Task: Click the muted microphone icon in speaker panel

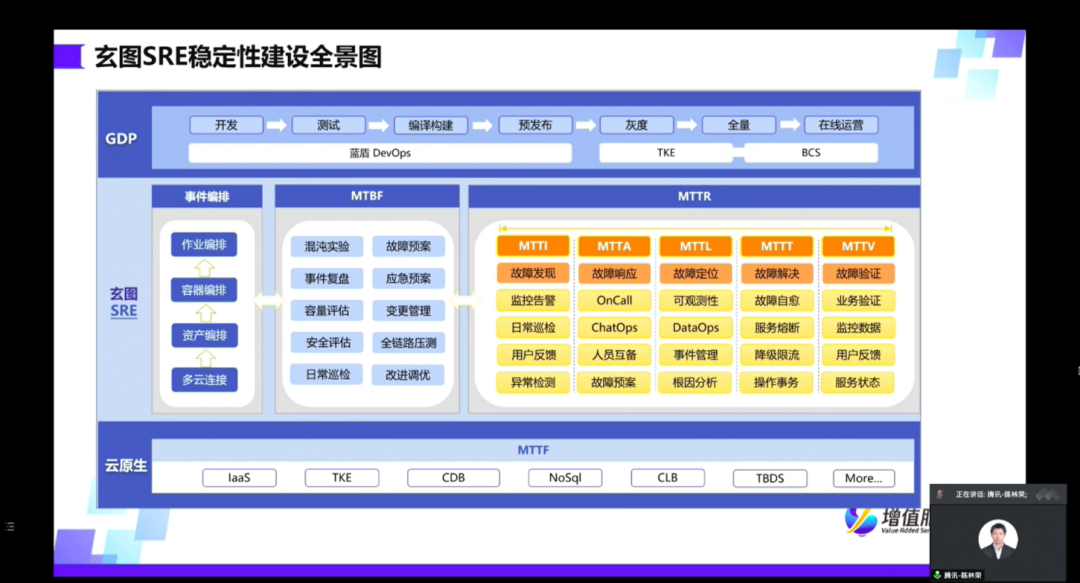Action: (x=940, y=494)
